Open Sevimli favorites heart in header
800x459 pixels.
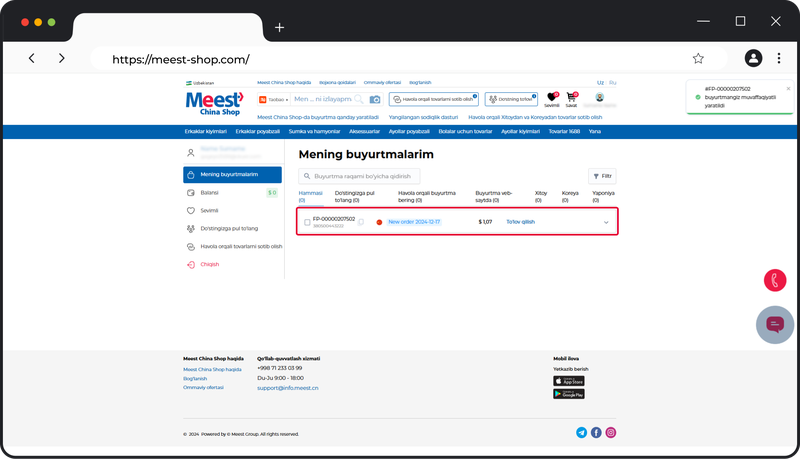pyautogui.click(x=551, y=98)
